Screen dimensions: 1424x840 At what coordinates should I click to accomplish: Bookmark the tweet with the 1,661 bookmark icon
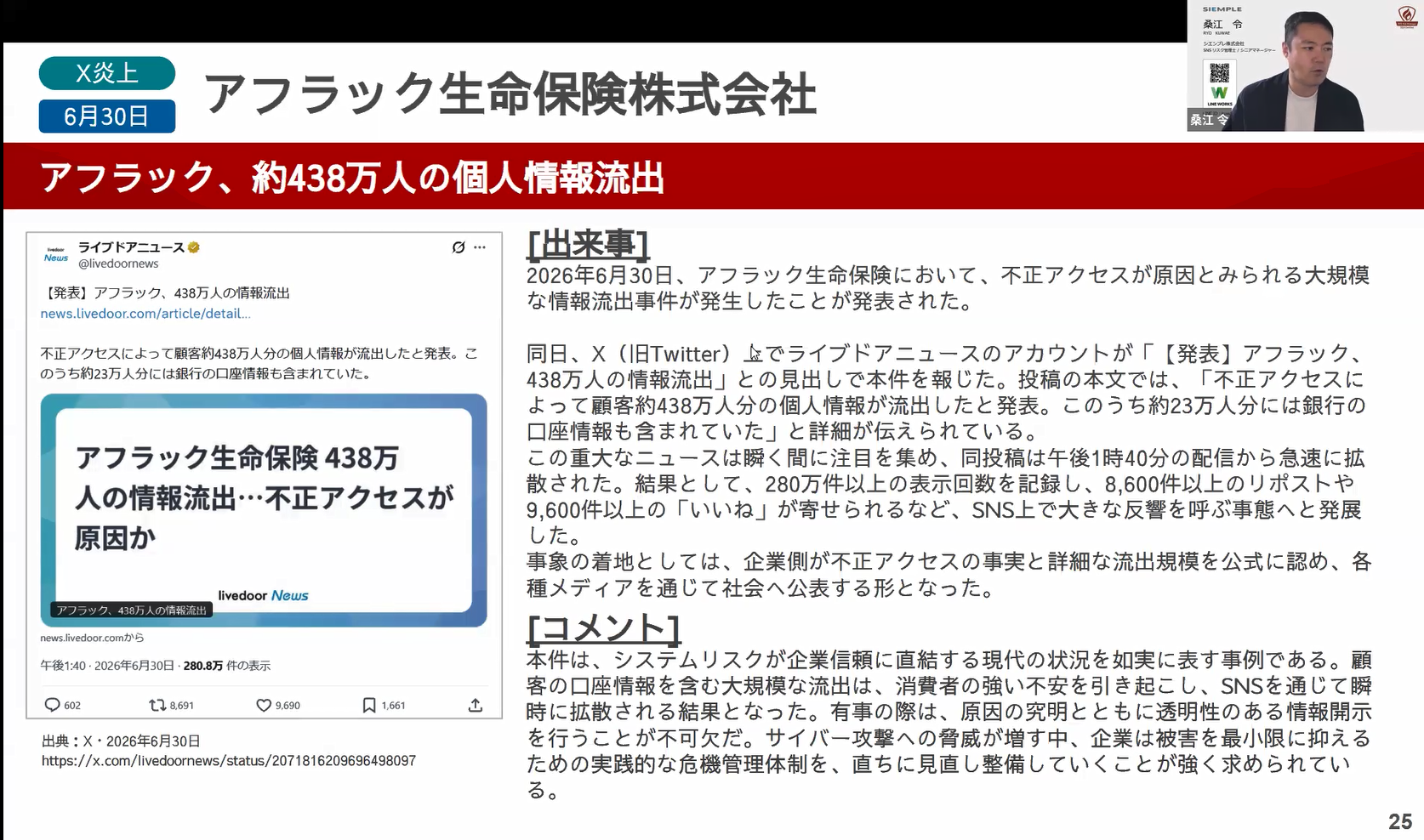(x=369, y=705)
